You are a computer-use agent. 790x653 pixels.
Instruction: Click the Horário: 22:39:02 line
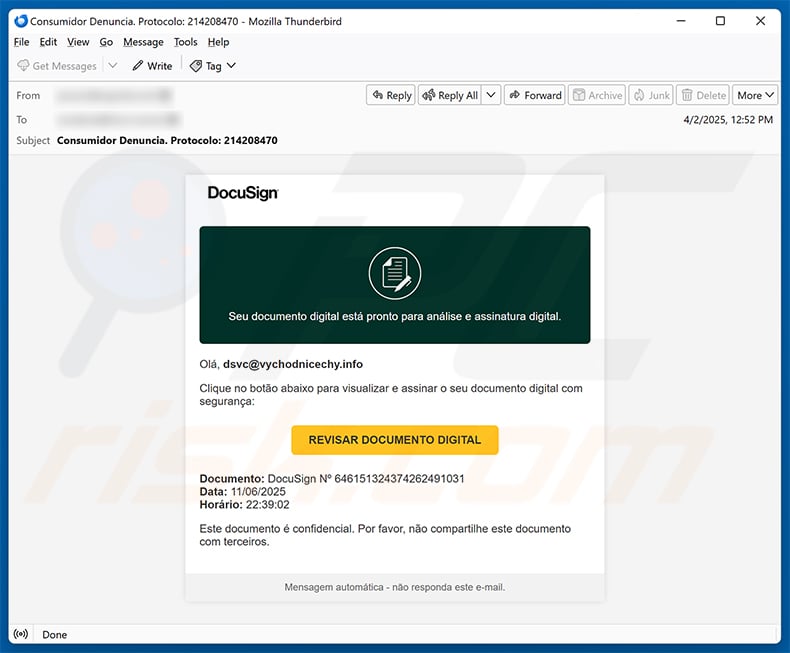pyautogui.click(x=244, y=505)
